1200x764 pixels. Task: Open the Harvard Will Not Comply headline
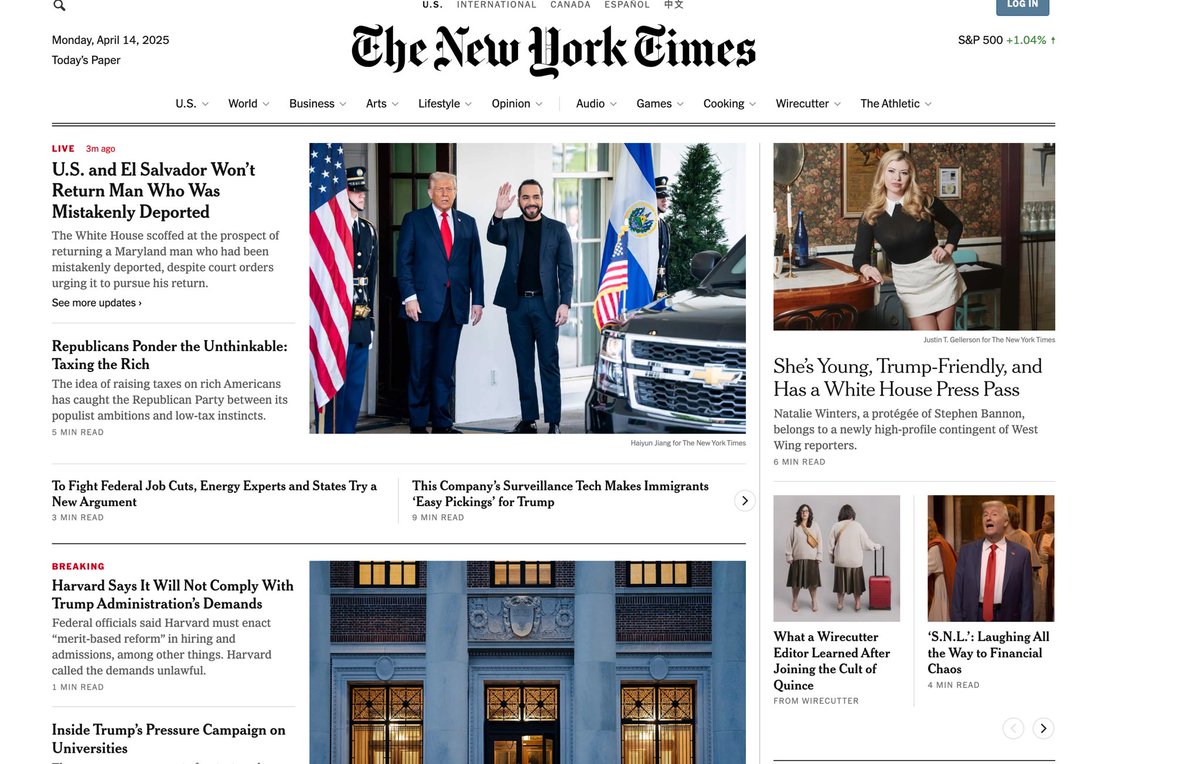click(173, 594)
